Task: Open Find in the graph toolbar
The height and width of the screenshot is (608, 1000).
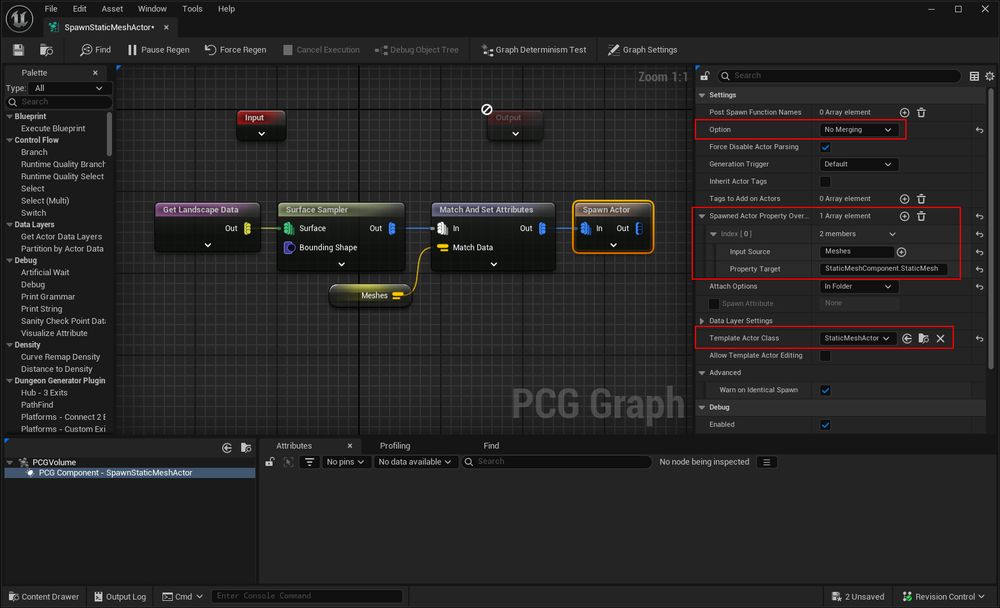Action: [x=96, y=50]
